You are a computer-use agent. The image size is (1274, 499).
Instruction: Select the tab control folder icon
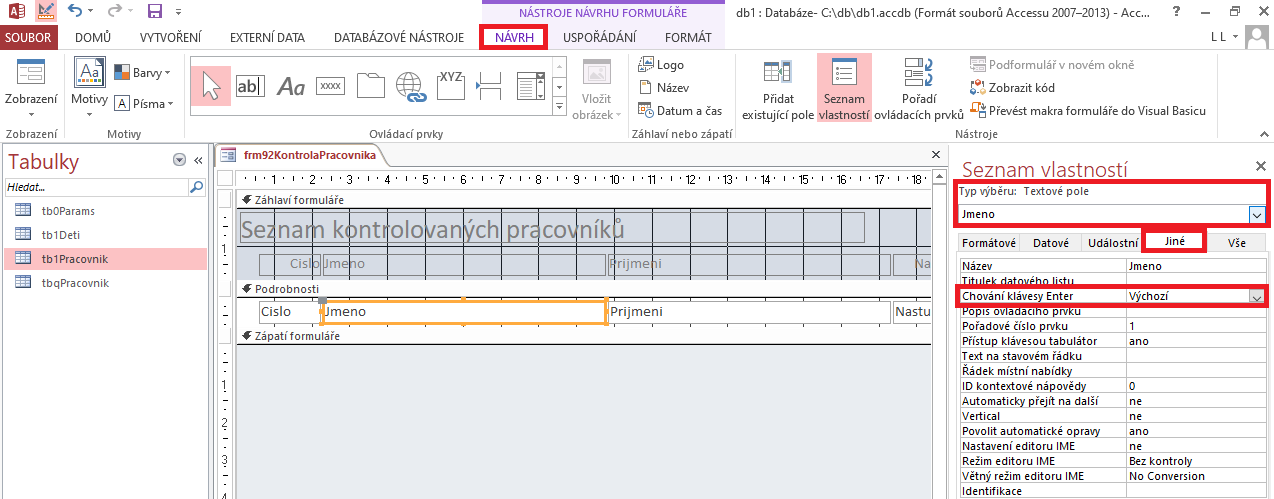point(371,86)
